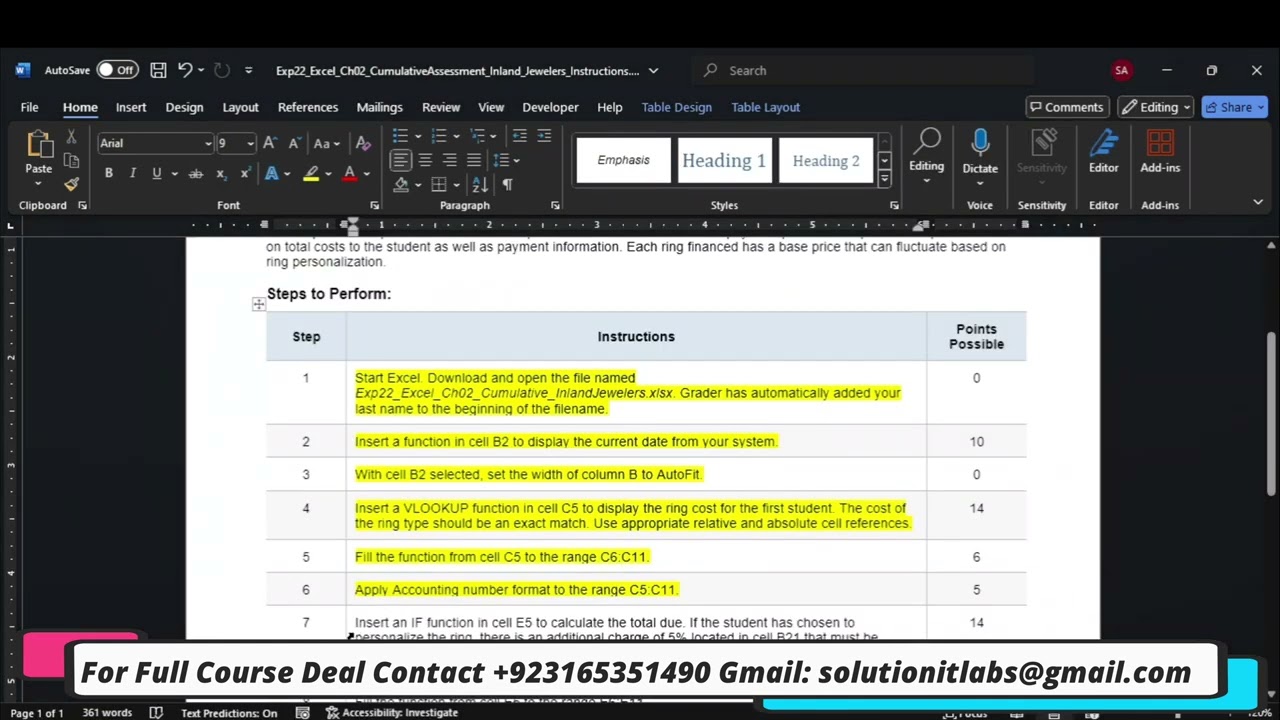
Task: Apply subscript formatting
Action: (222, 173)
